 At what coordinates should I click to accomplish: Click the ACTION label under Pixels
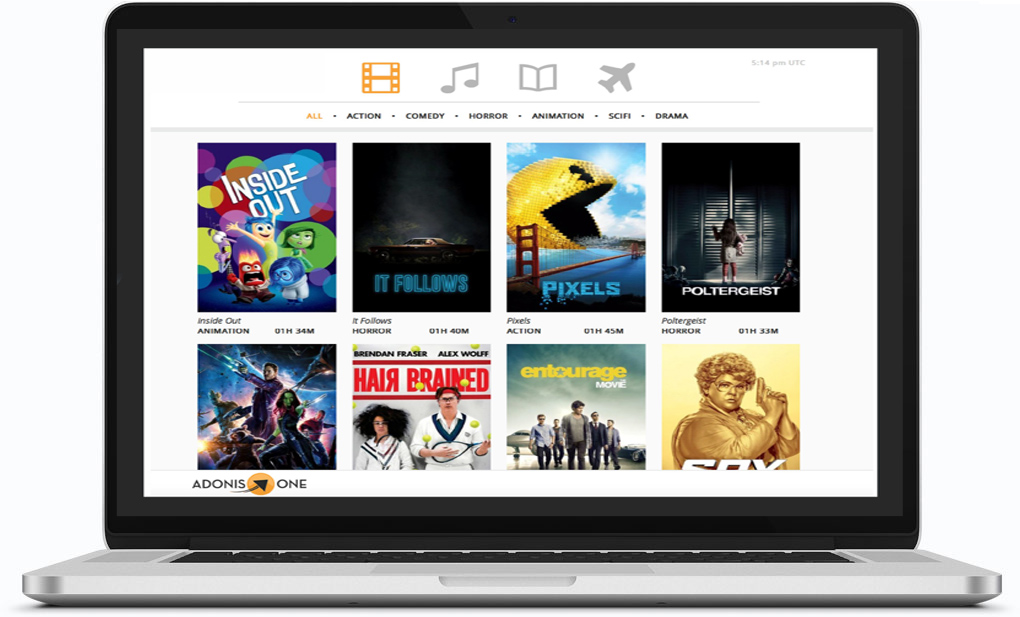pos(524,331)
